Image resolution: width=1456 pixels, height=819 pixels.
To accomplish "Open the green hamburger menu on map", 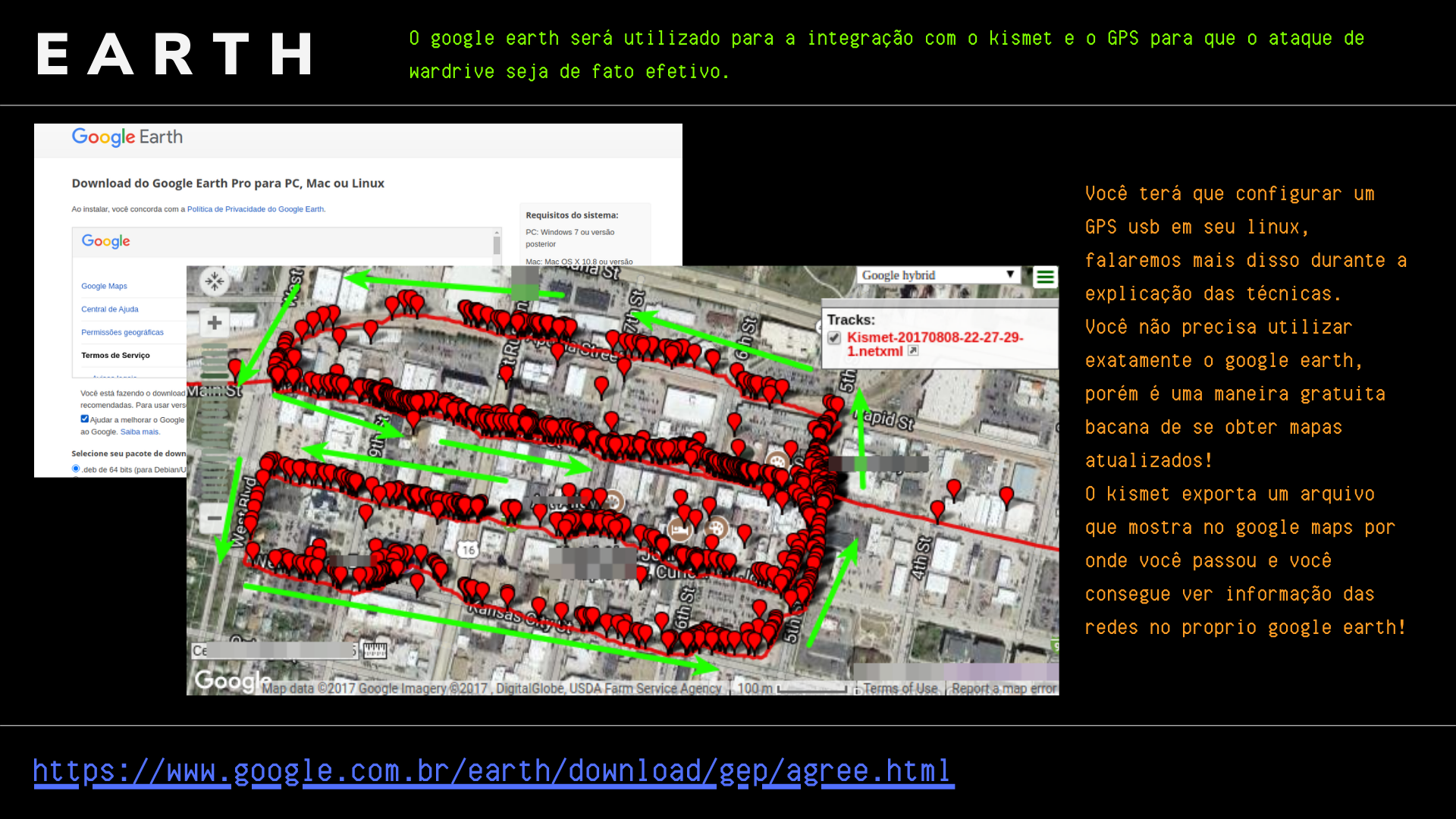I will (x=1045, y=277).
